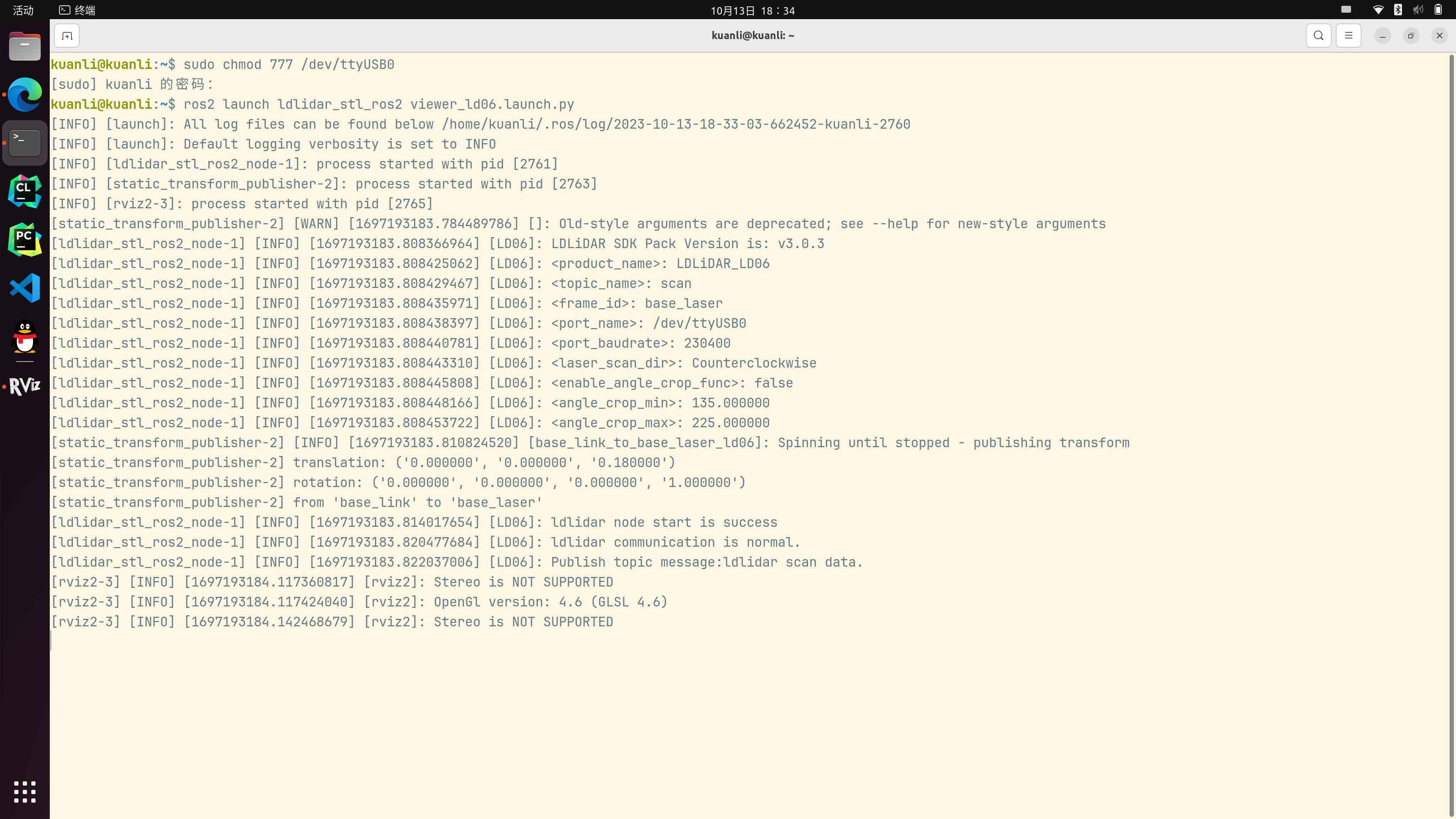The width and height of the screenshot is (1456, 819).
Task: Click the muted volume indicator
Action: coord(1418,10)
